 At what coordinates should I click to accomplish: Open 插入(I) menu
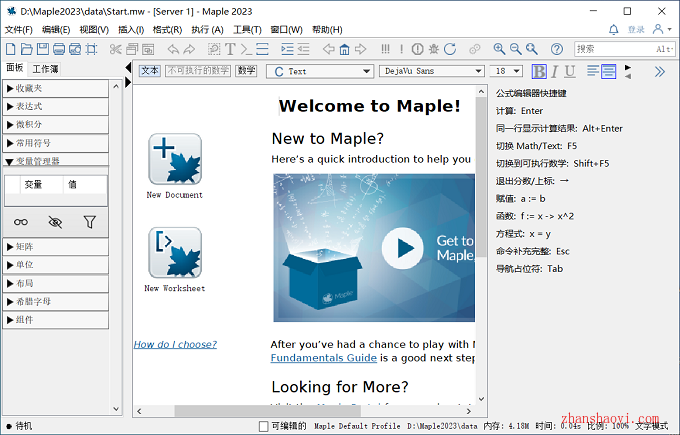point(131,29)
